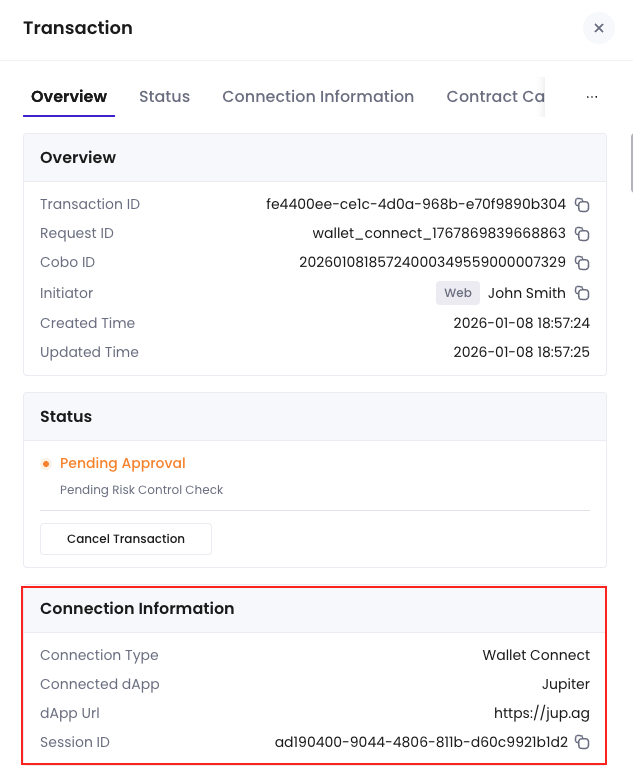Copy the Request ID value

[x=582, y=234]
